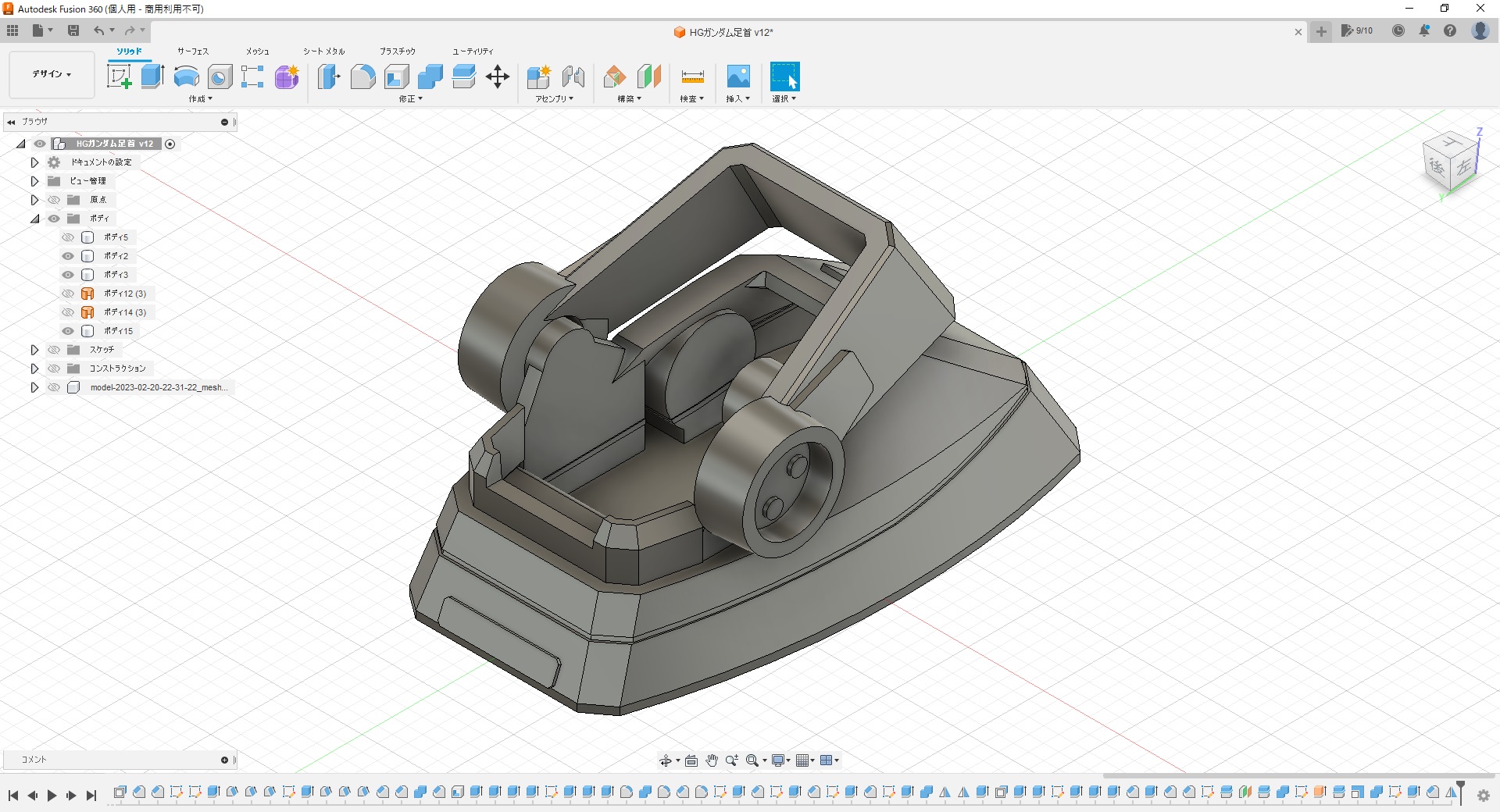Select the Revolve tool icon
This screenshot has height=812, width=1500.
(x=186, y=77)
